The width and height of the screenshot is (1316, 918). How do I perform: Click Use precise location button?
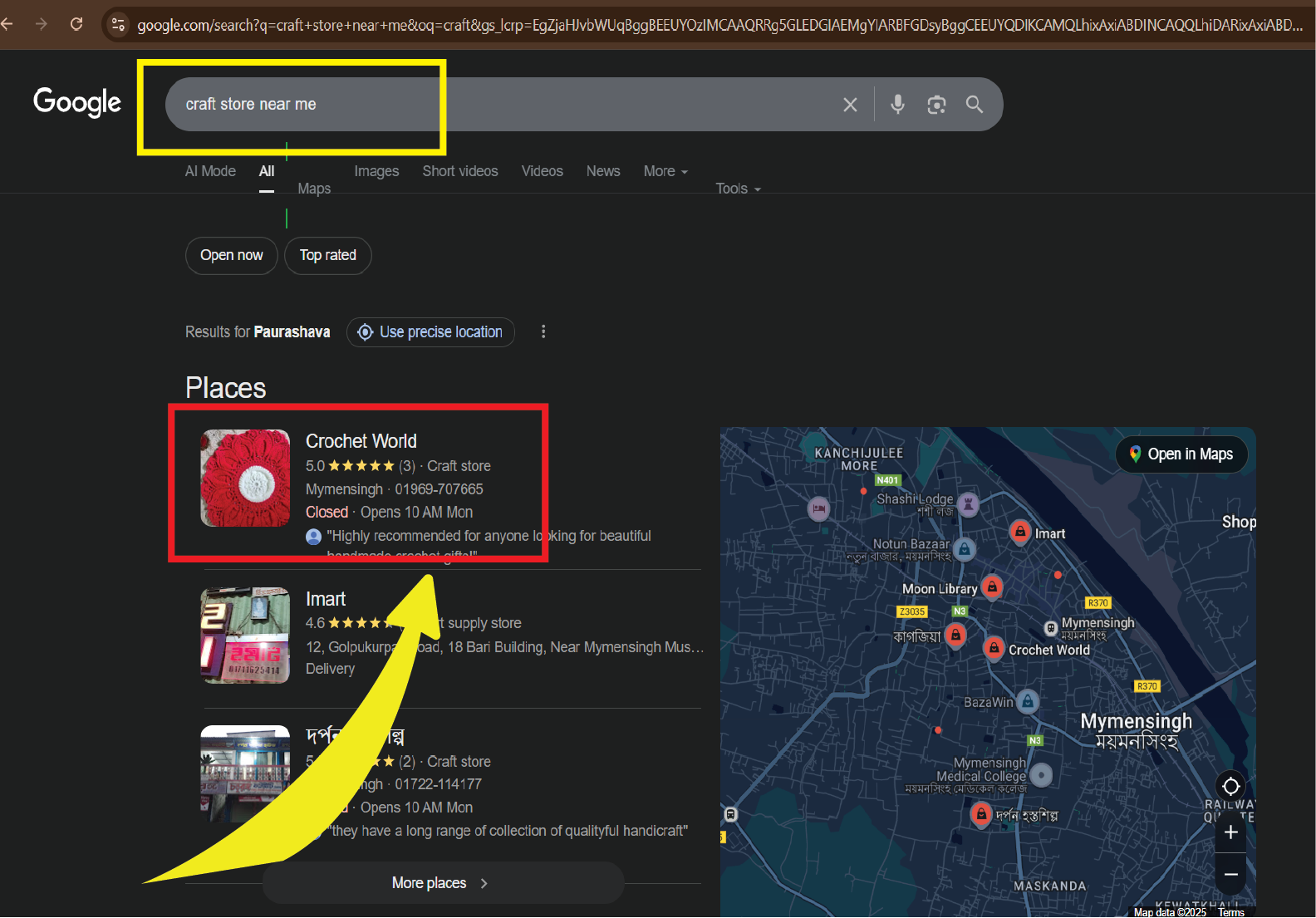tap(430, 332)
